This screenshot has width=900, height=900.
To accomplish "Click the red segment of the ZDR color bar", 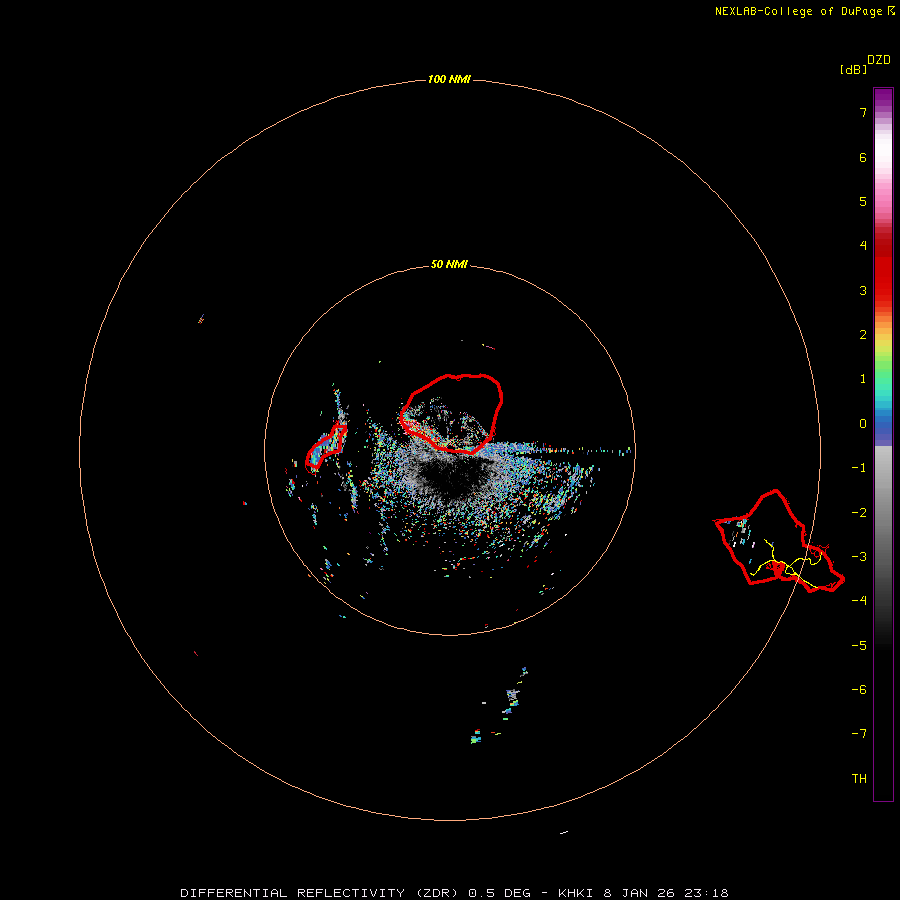I will tap(883, 267).
